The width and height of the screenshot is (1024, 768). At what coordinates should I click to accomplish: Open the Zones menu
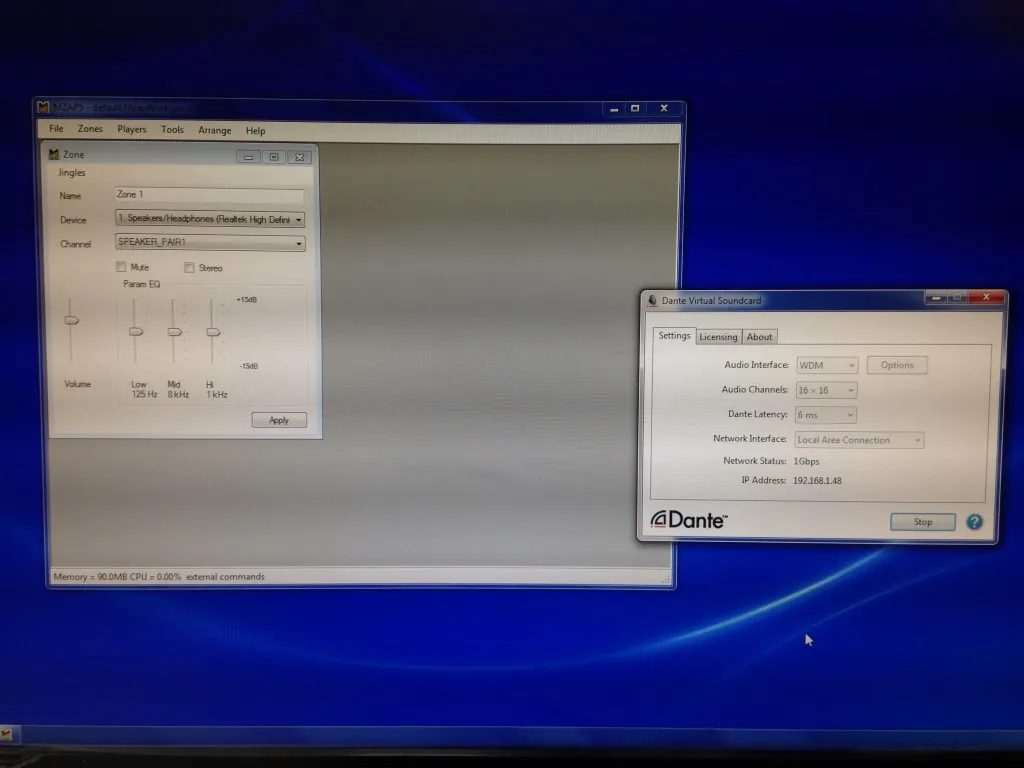tap(90, 129)
